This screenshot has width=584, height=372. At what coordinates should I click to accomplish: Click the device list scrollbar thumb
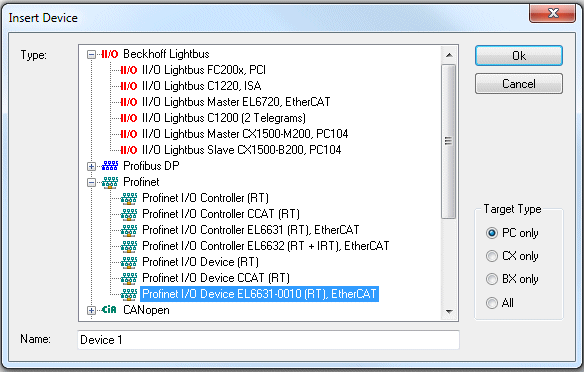tap(449, 142)
